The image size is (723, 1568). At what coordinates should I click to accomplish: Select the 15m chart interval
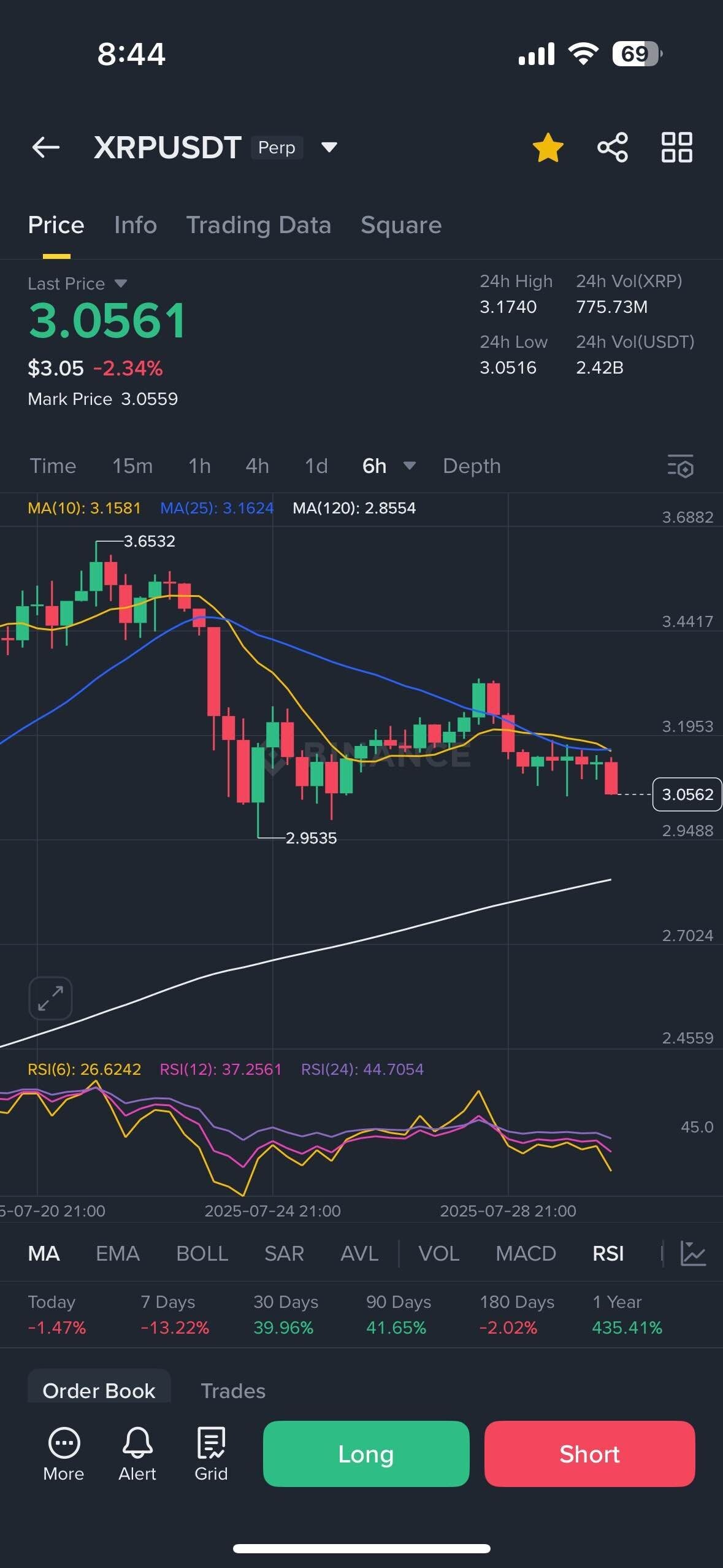(132, 466)
